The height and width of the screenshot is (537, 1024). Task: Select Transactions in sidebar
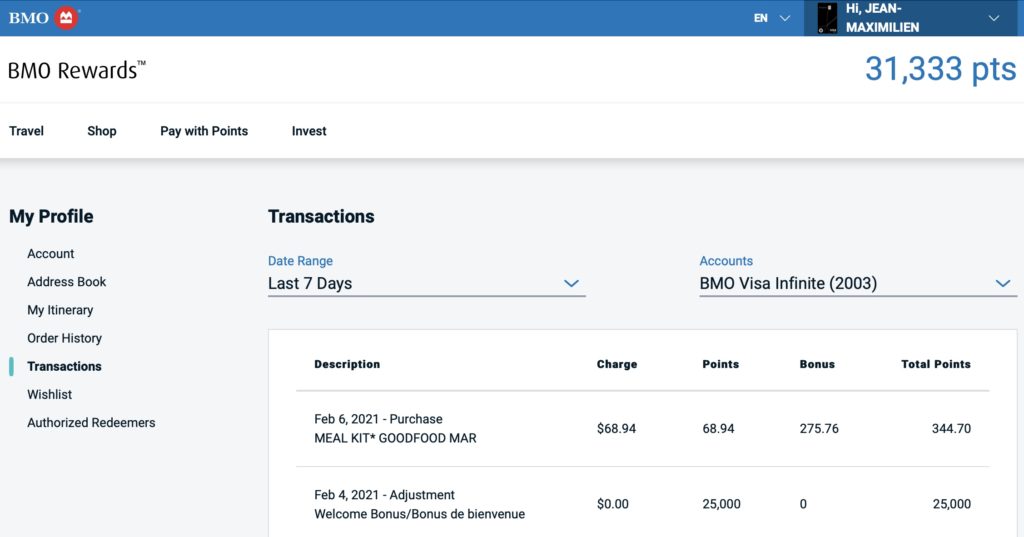click(64, 366)
